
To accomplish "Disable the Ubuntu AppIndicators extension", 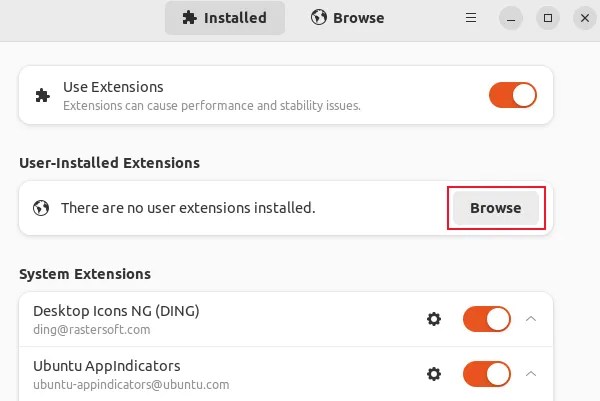I will 487,374.
